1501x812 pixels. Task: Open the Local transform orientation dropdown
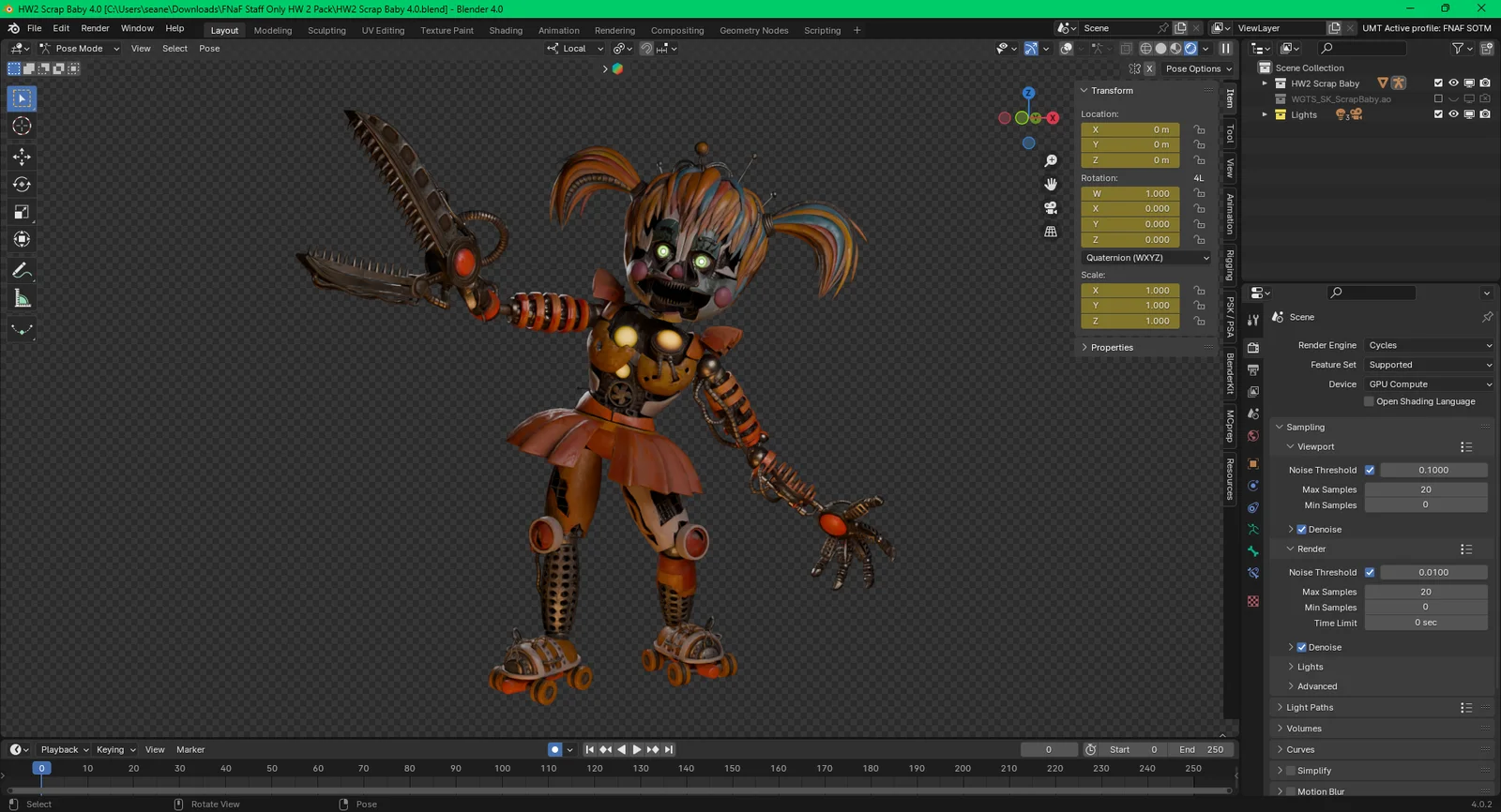(x=576, y=49)
